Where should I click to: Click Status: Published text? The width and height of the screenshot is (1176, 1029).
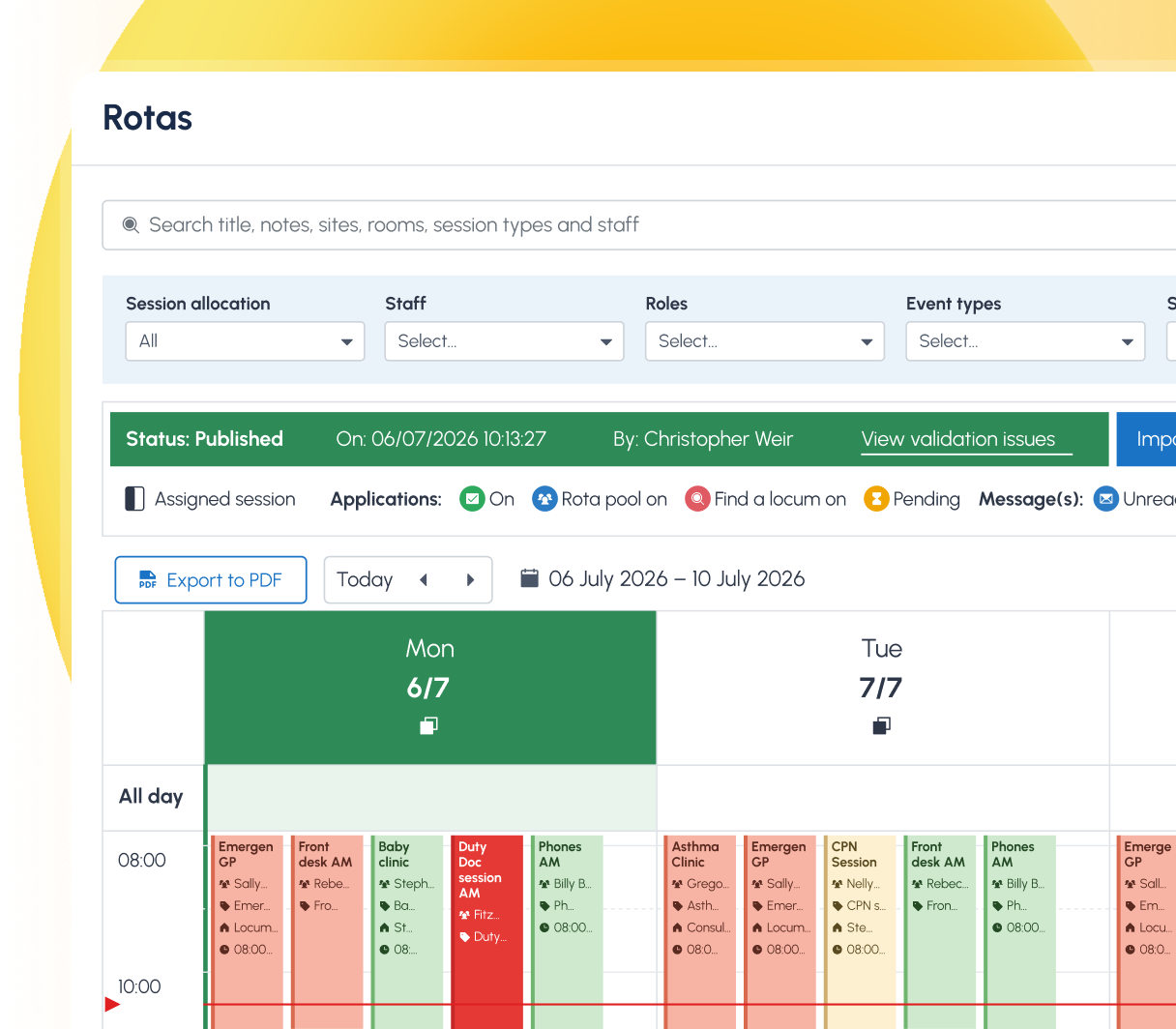204,439
